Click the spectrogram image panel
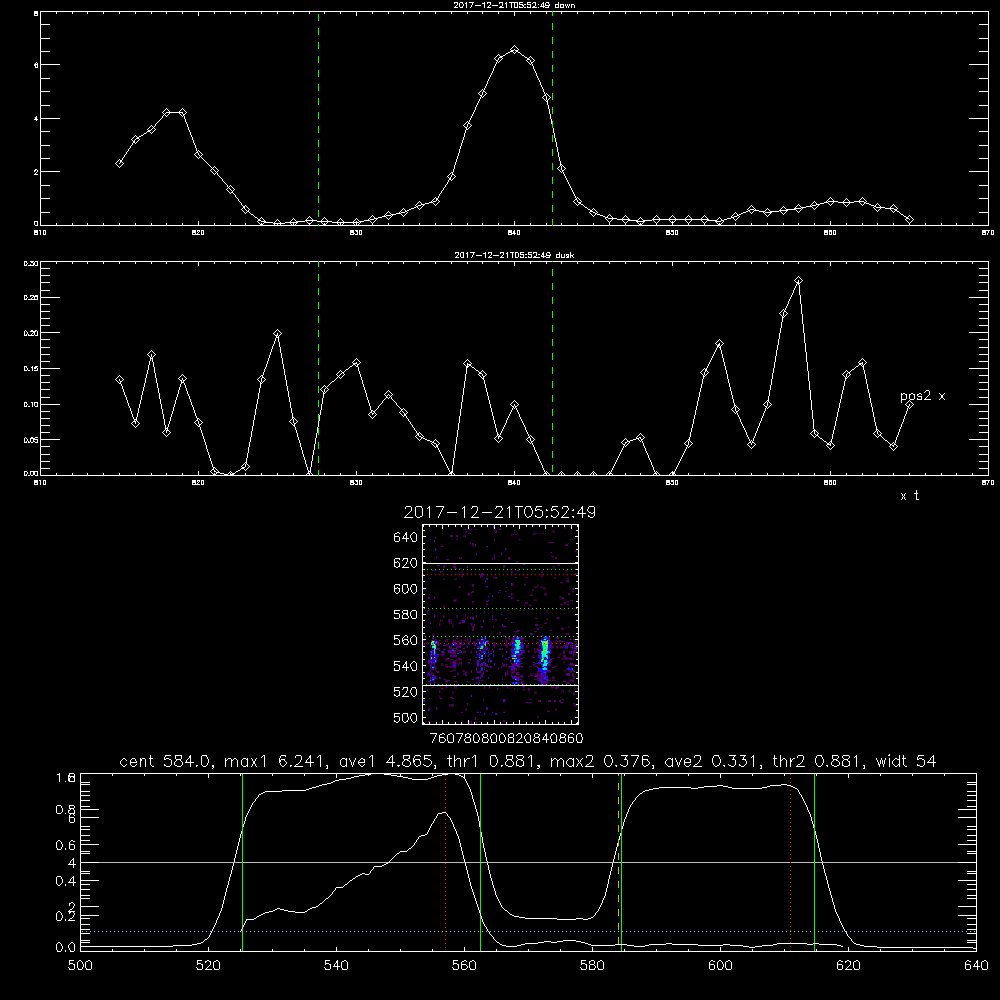1000x1000 pixels. [500, 624]
